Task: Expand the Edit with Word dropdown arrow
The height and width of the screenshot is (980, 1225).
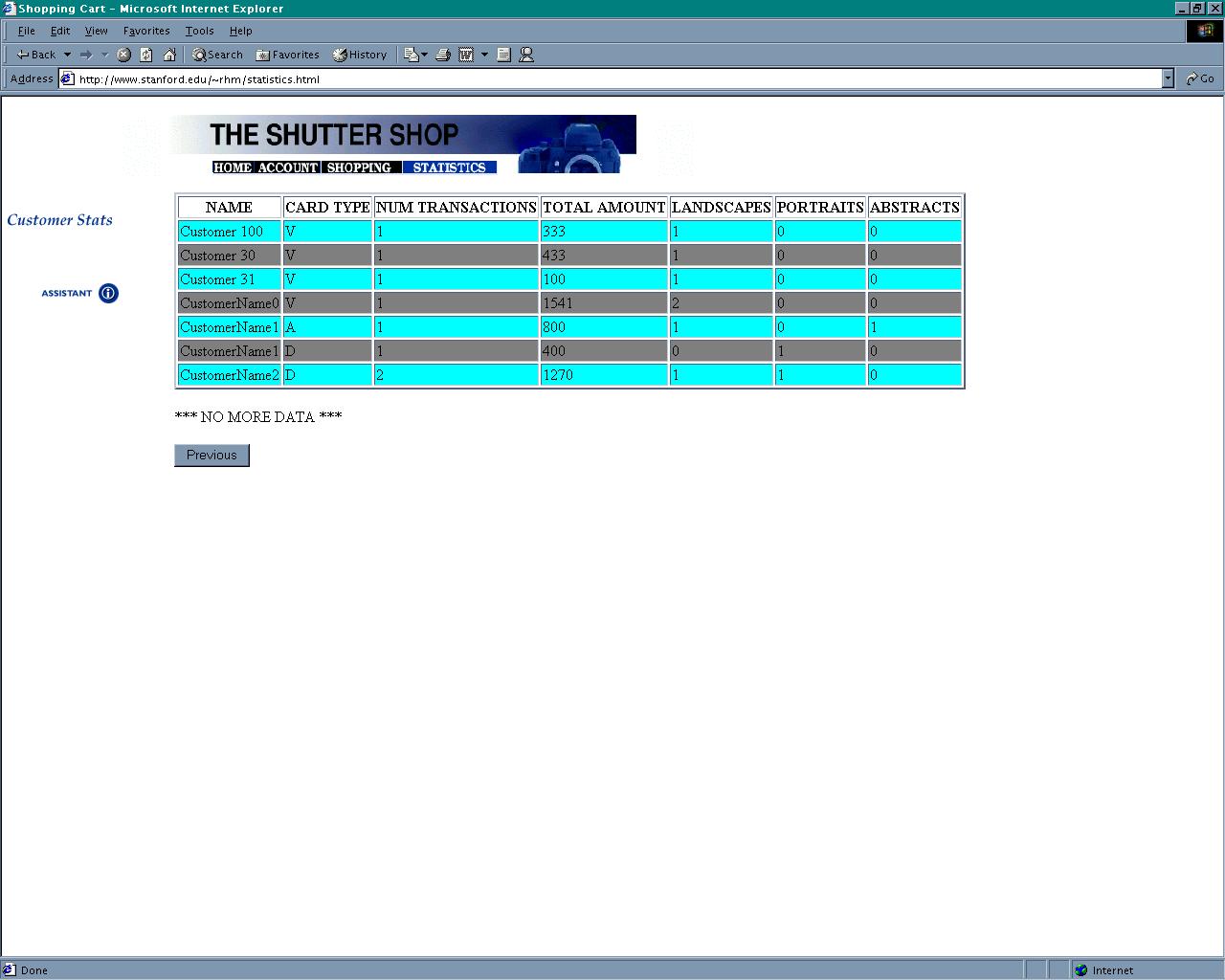Action: (484, 55)
